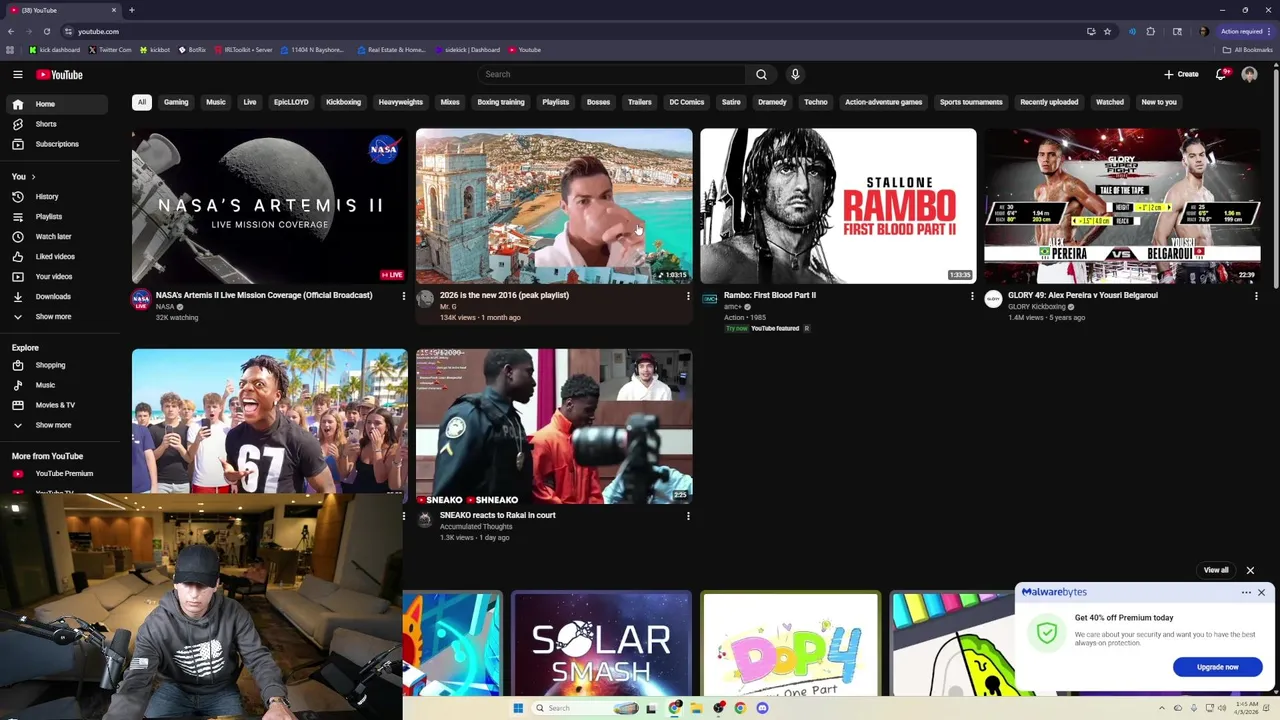Open the Twitter Com bookmark
This screenshot has width=1280, height=720.
(110, 50)
